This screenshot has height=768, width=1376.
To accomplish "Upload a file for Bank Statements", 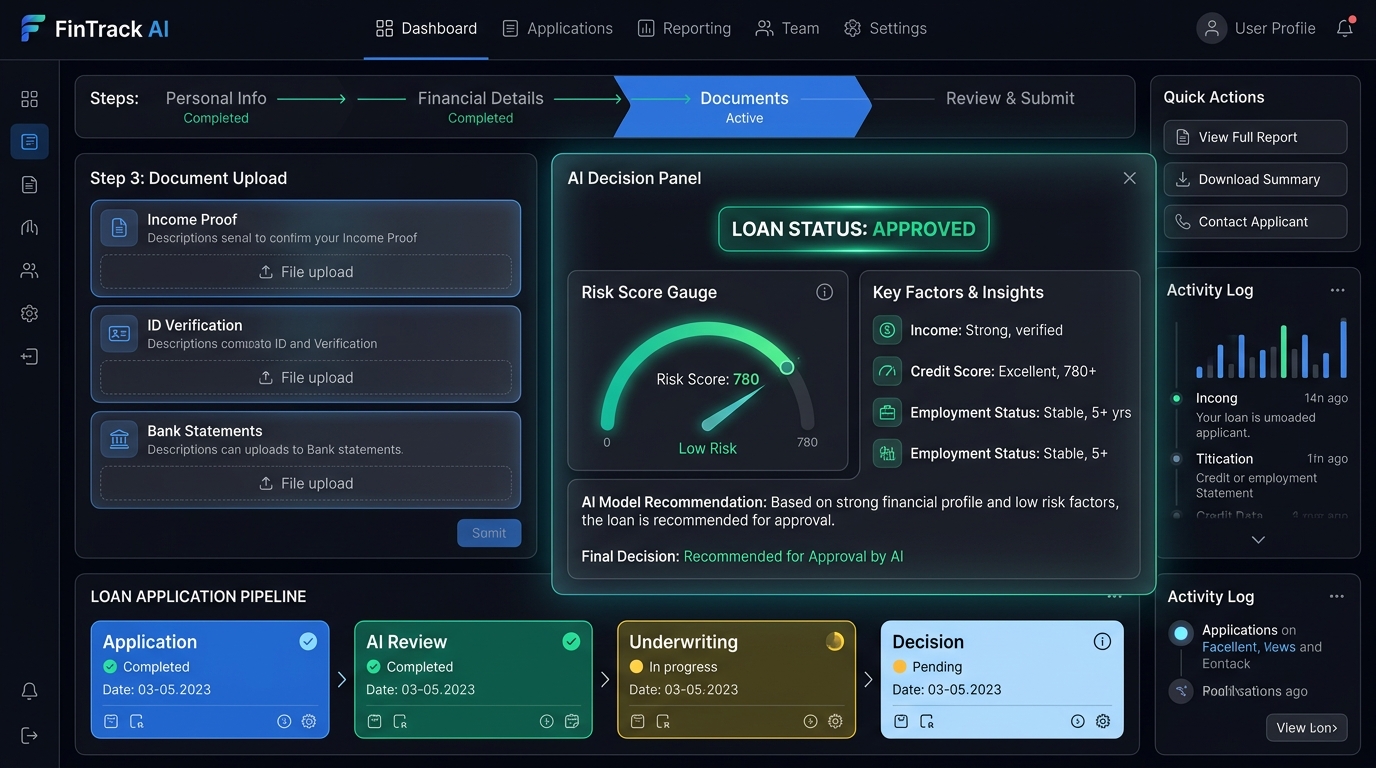I will tap(306, 483).
